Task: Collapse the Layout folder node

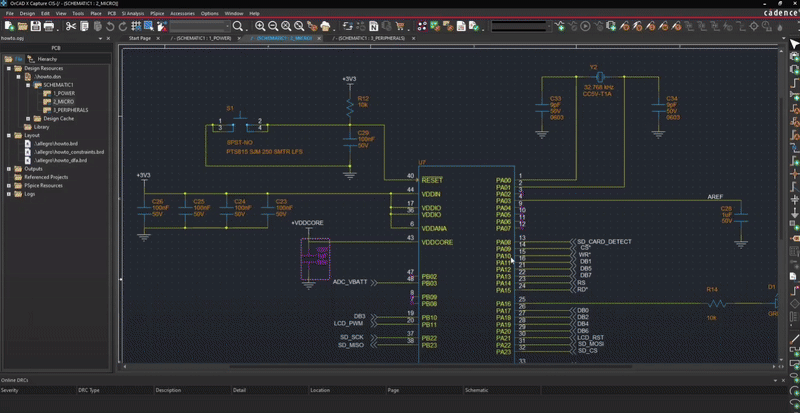Action: 9,135
